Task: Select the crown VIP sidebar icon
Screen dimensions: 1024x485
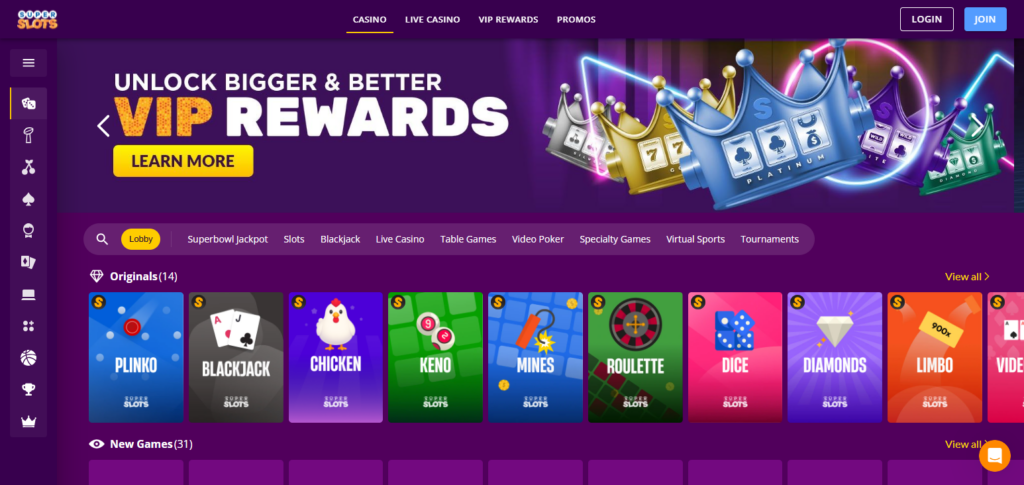Action: click(x=28, y=422)
